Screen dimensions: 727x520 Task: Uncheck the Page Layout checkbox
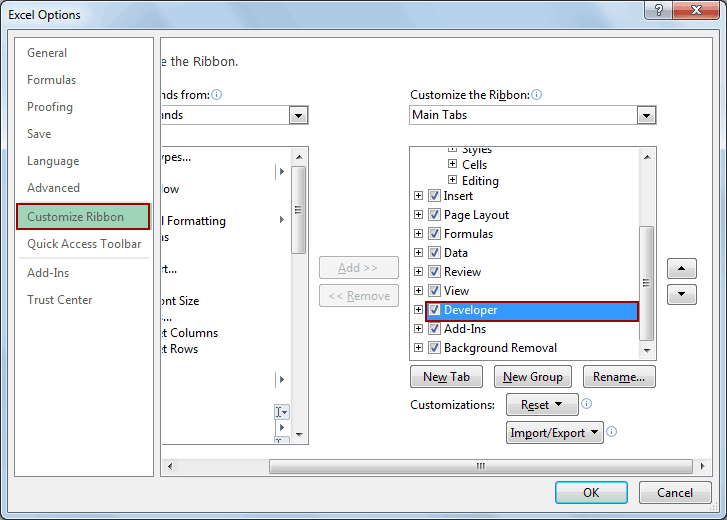[x=434, y=215]
